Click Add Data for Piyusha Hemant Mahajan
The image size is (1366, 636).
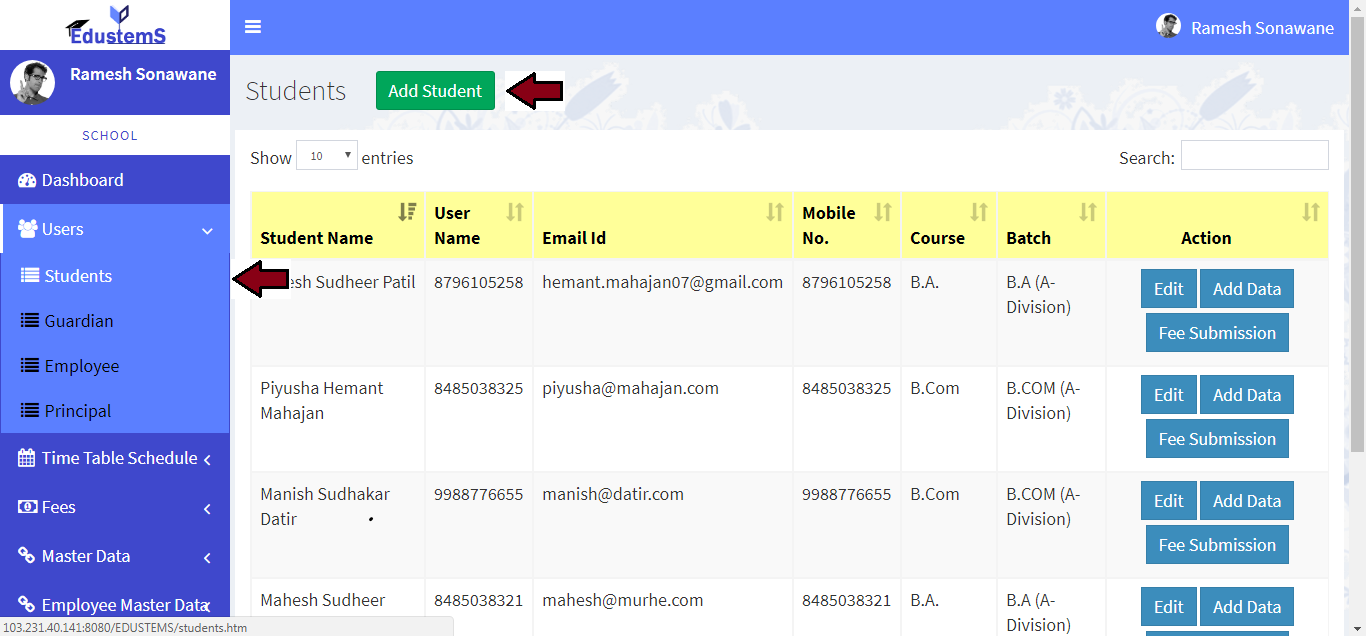click(x=1247, y=395)
